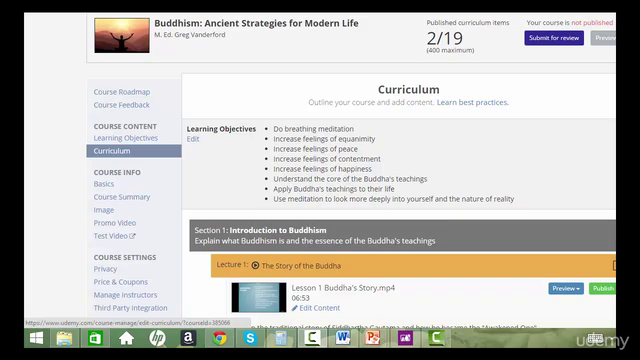Click 'Increase feelings of happiness' objective
Viewport: 640px width, 360px height.
tap(322, 169)
